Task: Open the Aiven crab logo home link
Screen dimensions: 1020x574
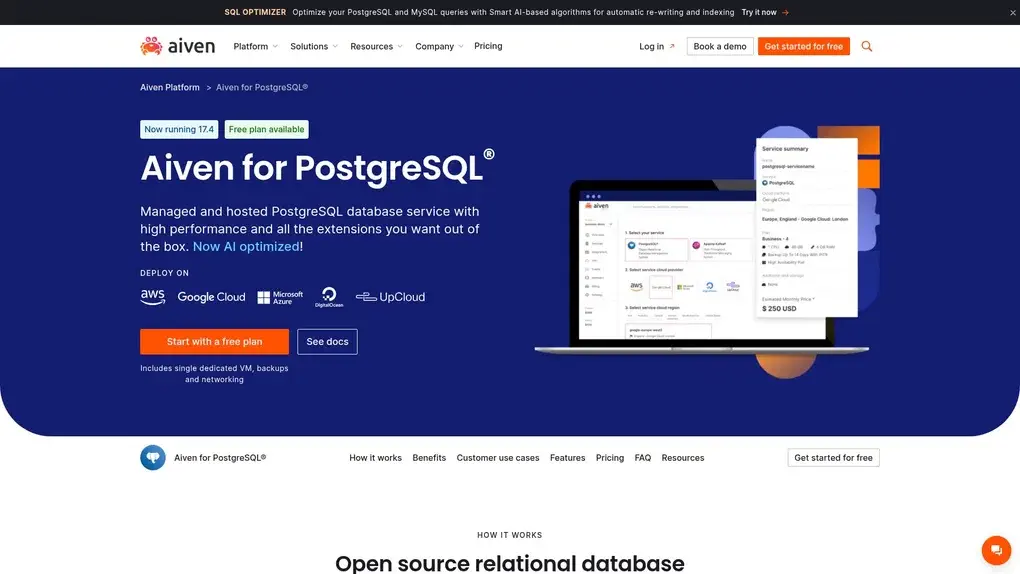Action: 177,46
